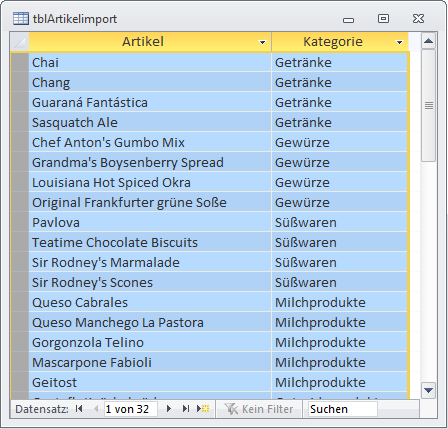Screen dimensions: 448x429
Task: Click Getränke category in Guaraná Fantástica row
Action: pyautogui.click(x=340, y=102)
